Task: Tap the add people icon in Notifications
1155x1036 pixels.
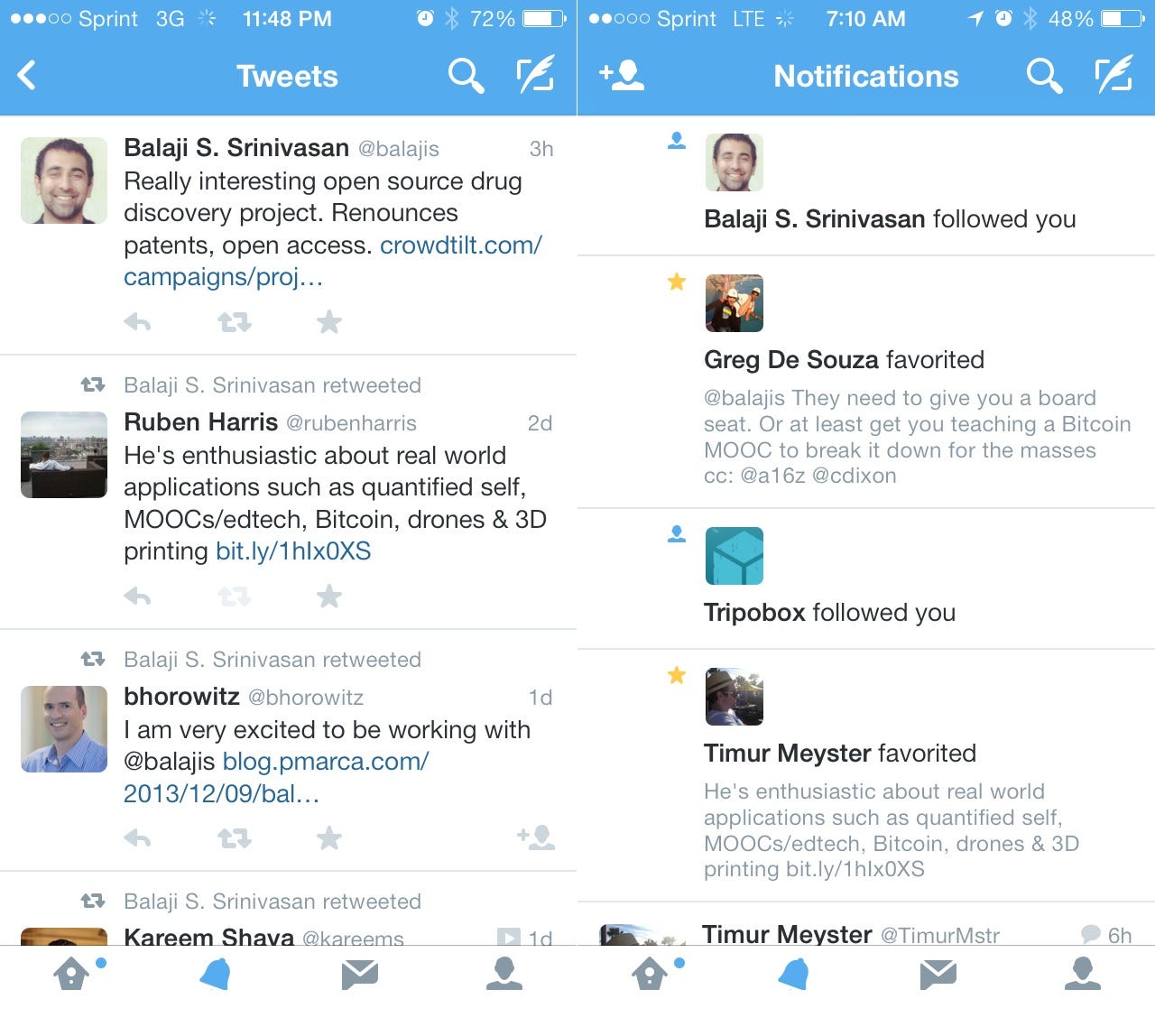Action: (622, 76)
